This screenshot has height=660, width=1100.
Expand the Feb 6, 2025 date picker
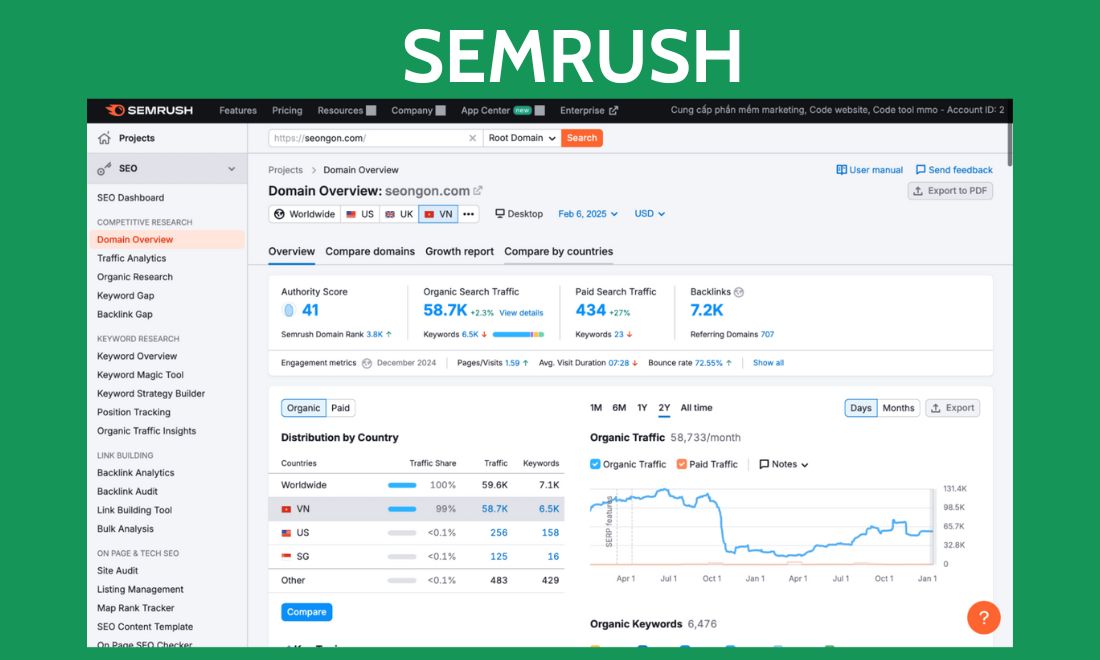pyautogui.click(x=588, y=213)
